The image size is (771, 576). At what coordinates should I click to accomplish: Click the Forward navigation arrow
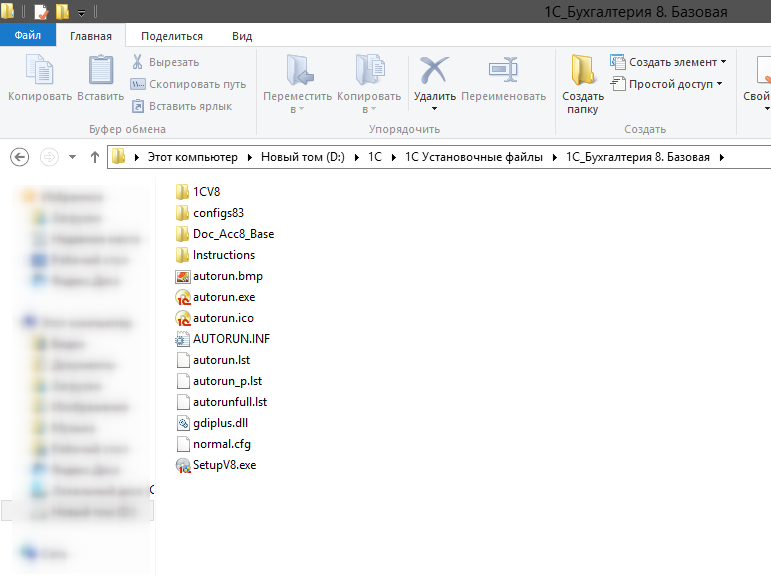click(x=49, y=157)
